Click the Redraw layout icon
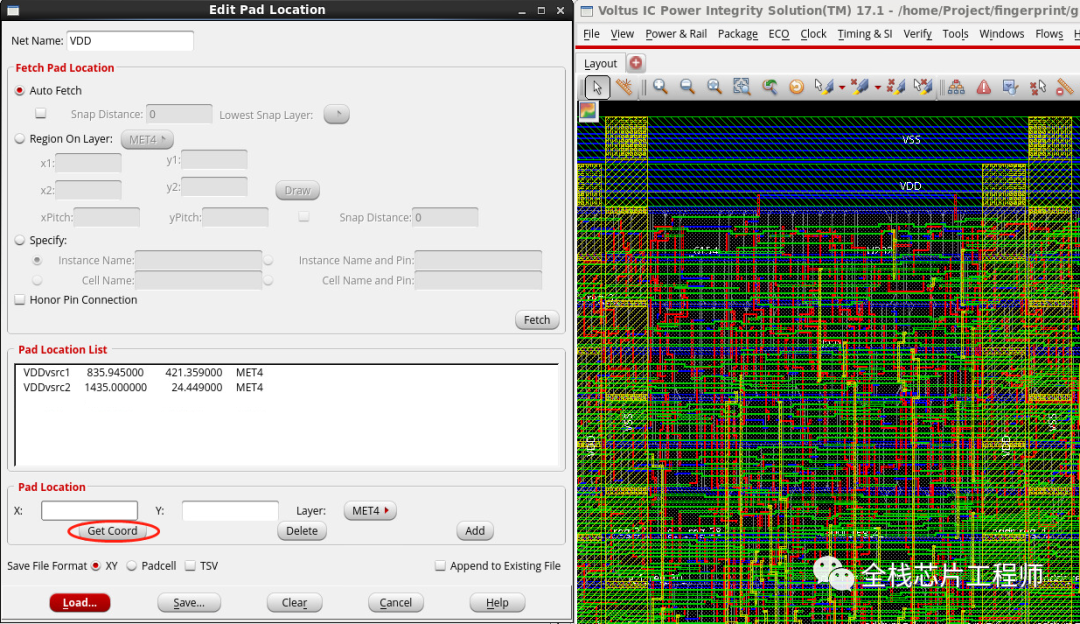Screen dimensions: 1080x624 796,87
